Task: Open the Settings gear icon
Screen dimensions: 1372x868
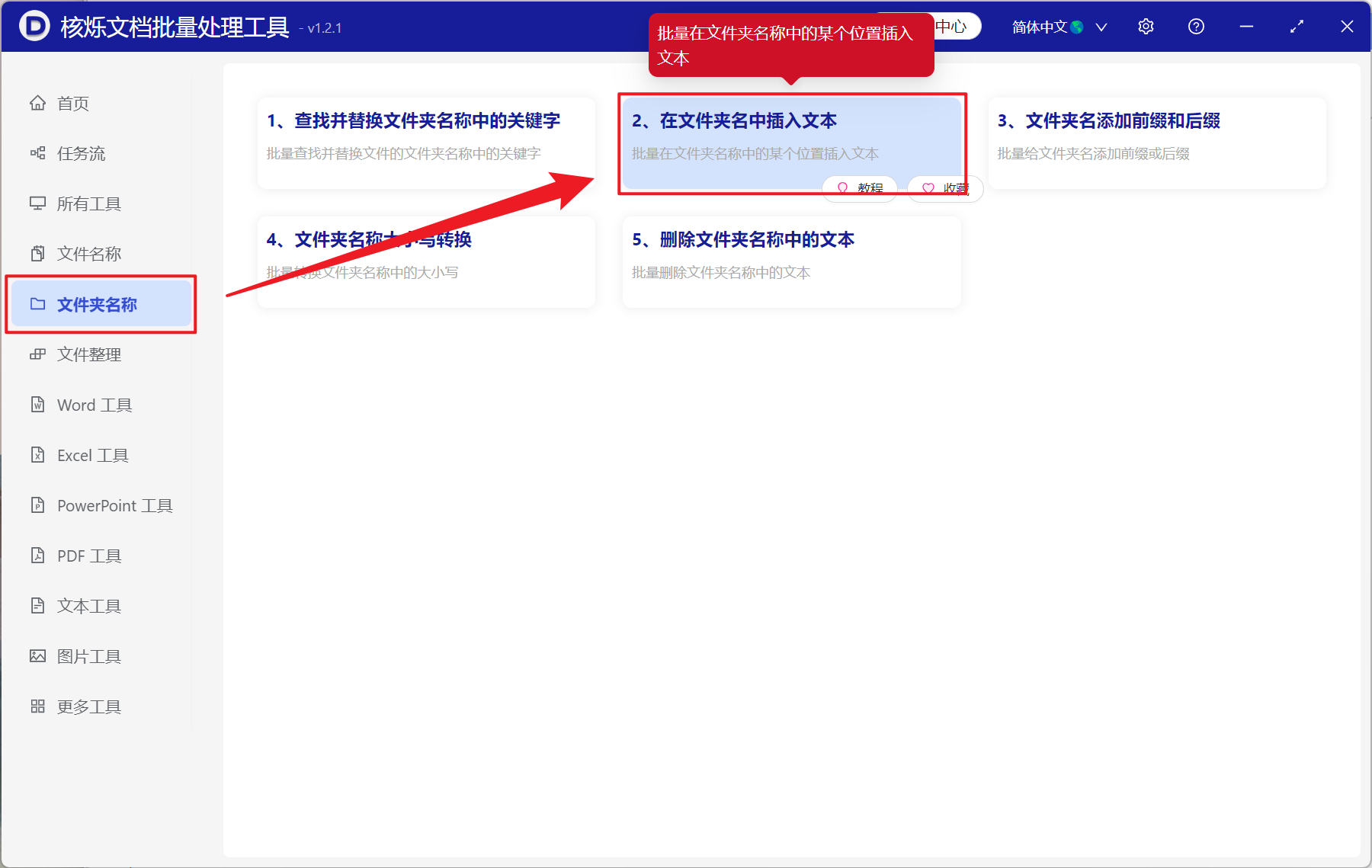Action: tap(1146, 26)
